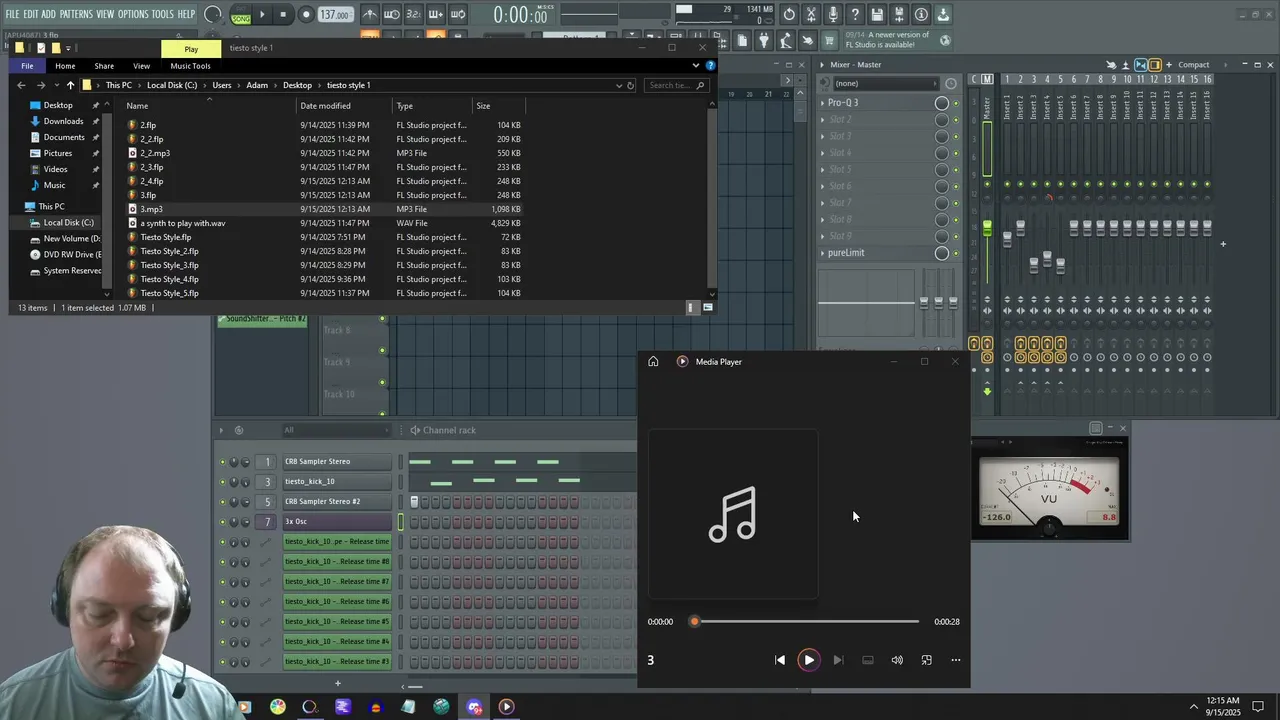Screen dimensions: 1280x720
Task: Click the FL Studio record button
Action: pyautogui.click(x=306, y=14)
